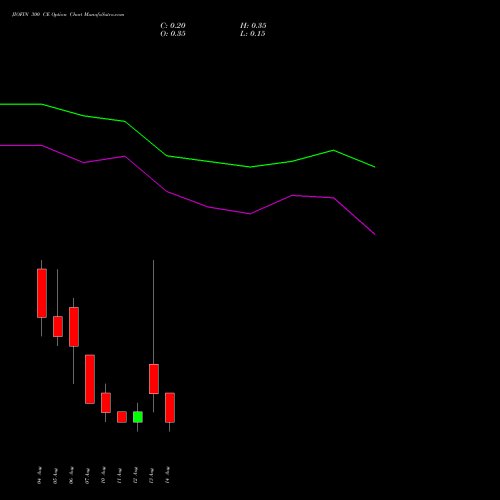This screenshot has width=500, height=500.
Task: Click the '12 Aug' date axis label
Action: tap(136, 475)
